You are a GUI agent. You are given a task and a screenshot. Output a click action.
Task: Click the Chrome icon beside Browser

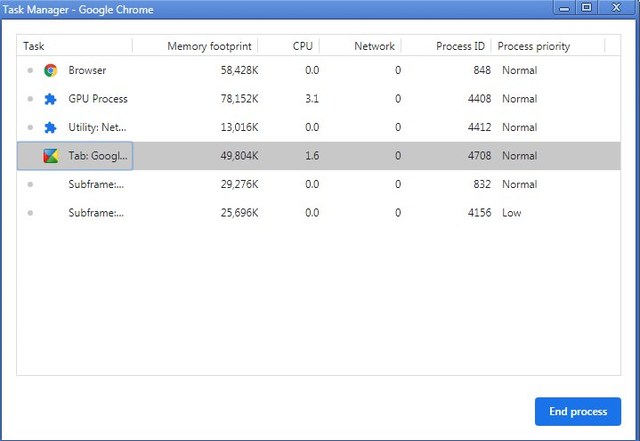(x=50, y=71)
